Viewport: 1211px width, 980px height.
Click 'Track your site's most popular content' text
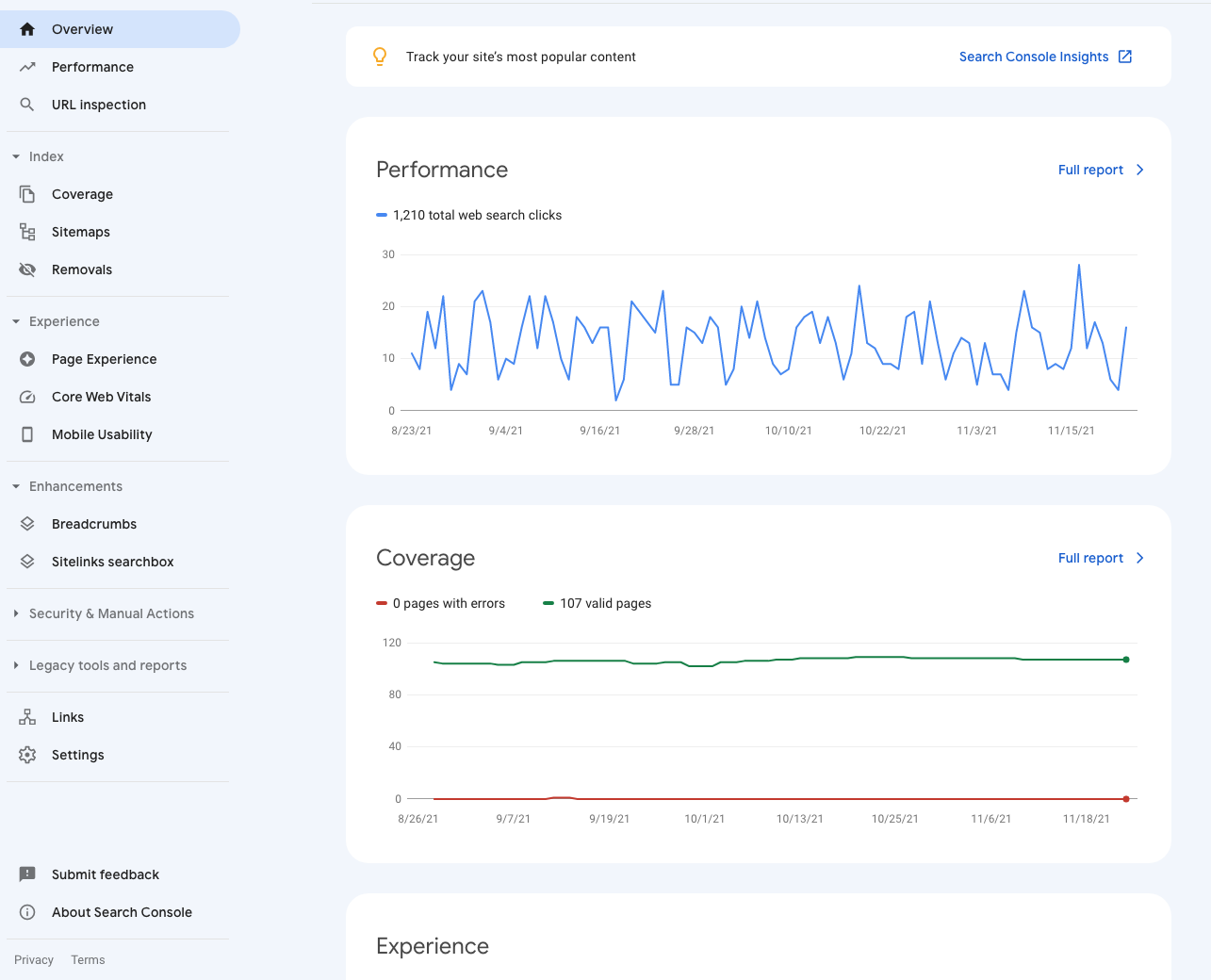tap(521, 57)
